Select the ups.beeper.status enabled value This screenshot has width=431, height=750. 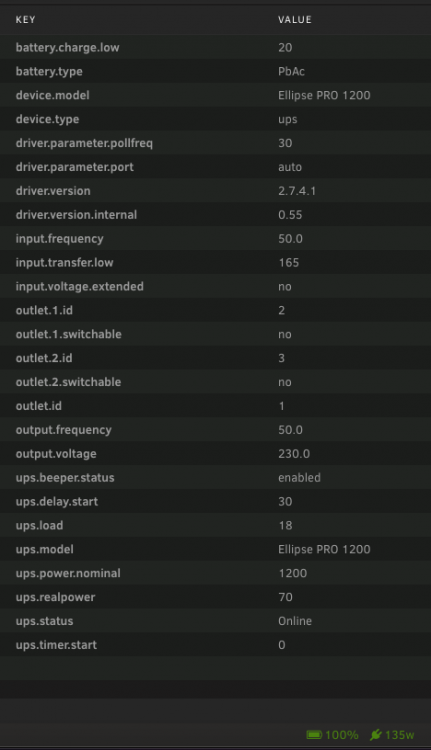coord(299,477)
